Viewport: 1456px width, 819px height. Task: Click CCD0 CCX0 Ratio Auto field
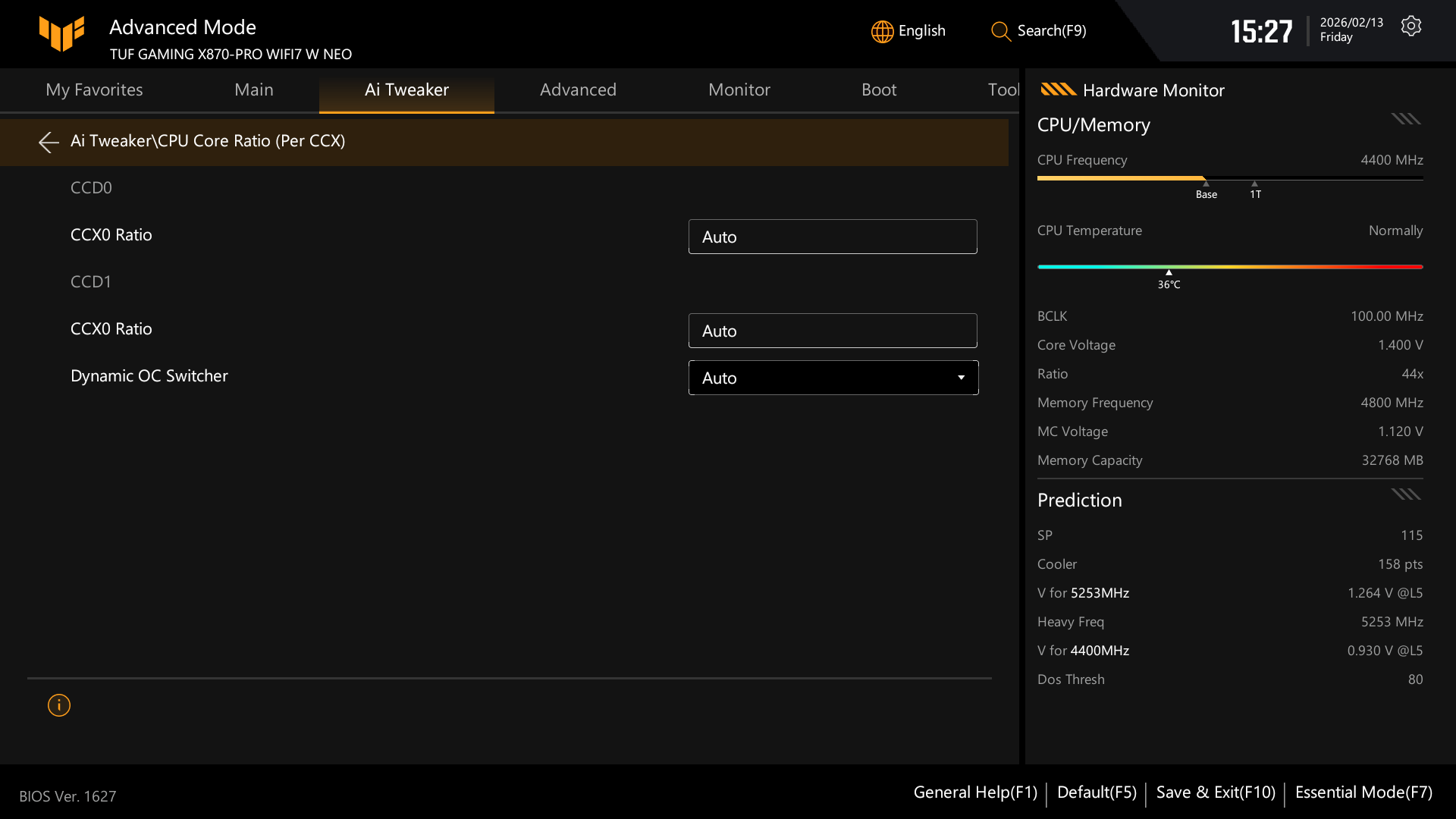(x=832, y=237)
